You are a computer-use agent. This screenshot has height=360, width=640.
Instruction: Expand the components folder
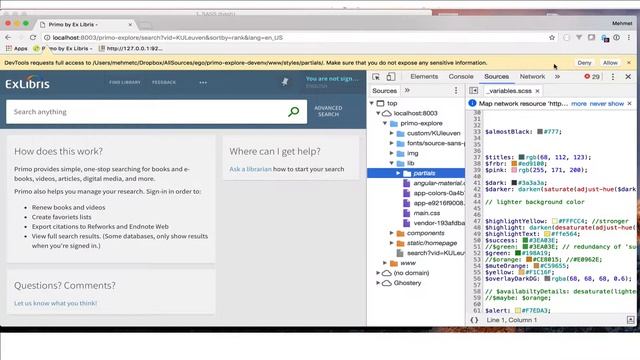pos(391,233)
